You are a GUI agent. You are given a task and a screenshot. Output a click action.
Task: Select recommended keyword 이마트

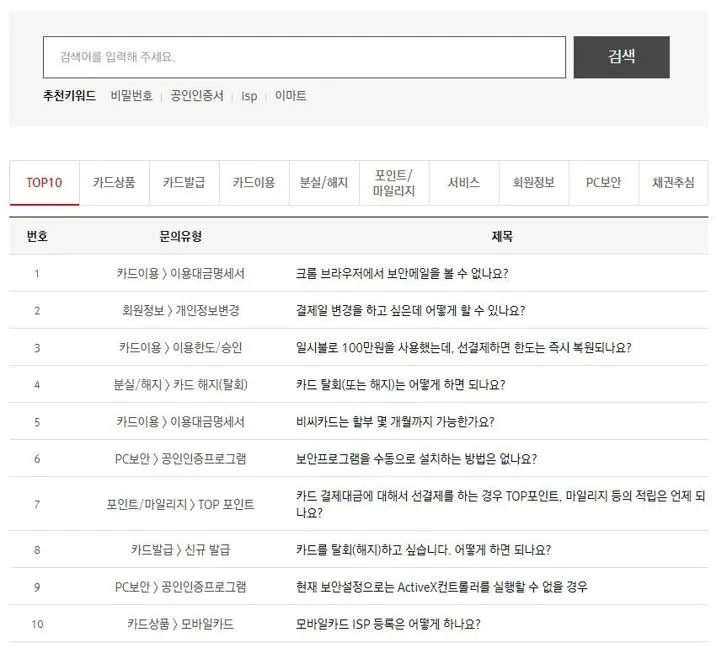coord(290,95)
